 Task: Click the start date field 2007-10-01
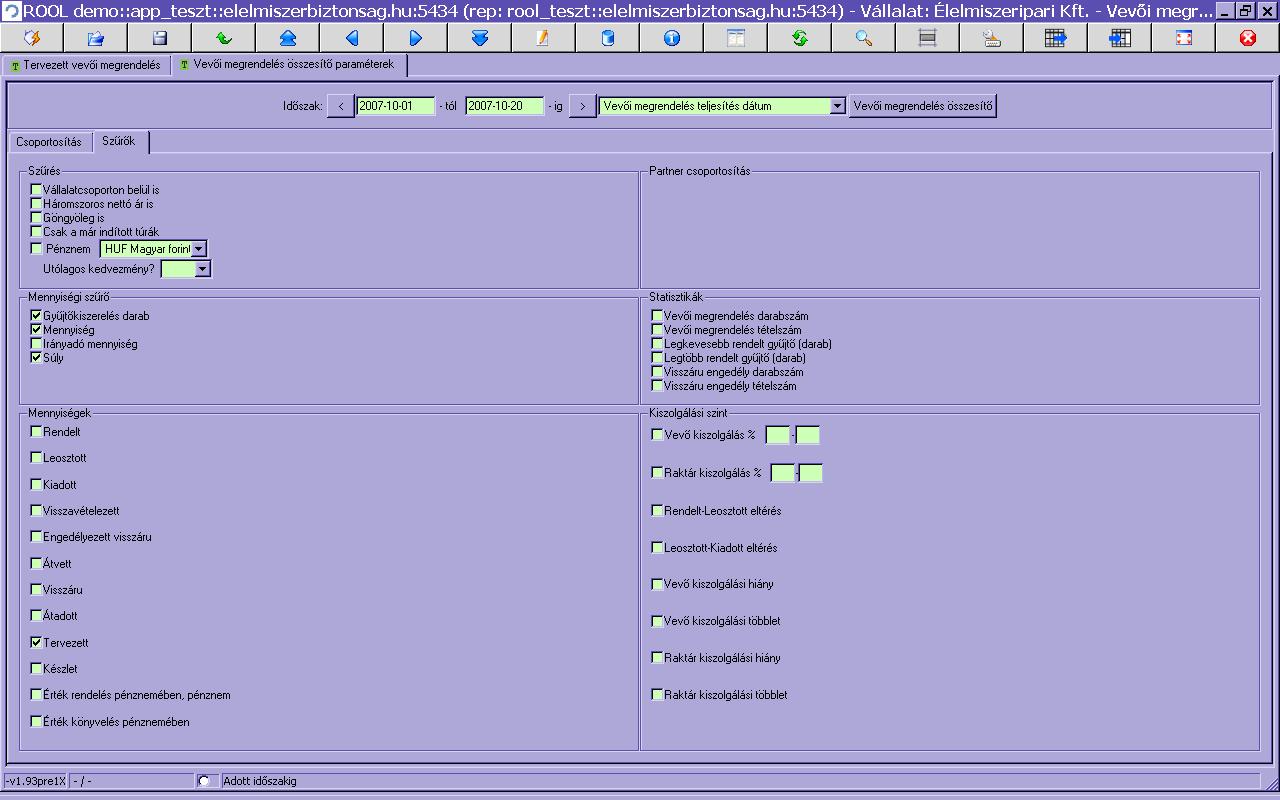coord(395,106)
